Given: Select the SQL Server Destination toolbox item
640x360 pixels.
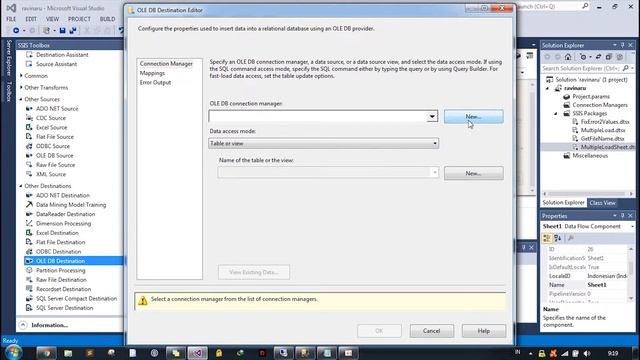Looking at the screenshot, I should coord(64,308).
